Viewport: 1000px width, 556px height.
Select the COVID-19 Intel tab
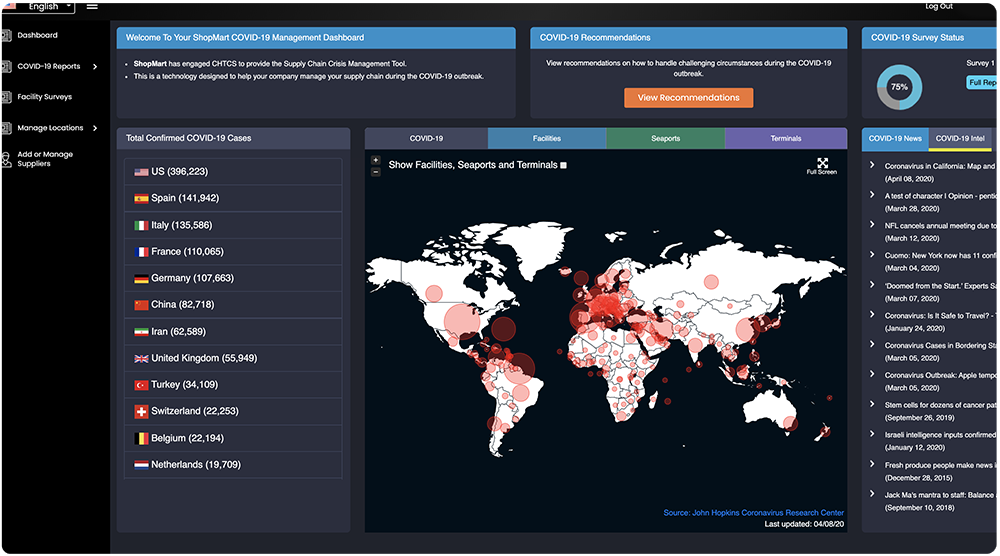click(x=960, y=138)
